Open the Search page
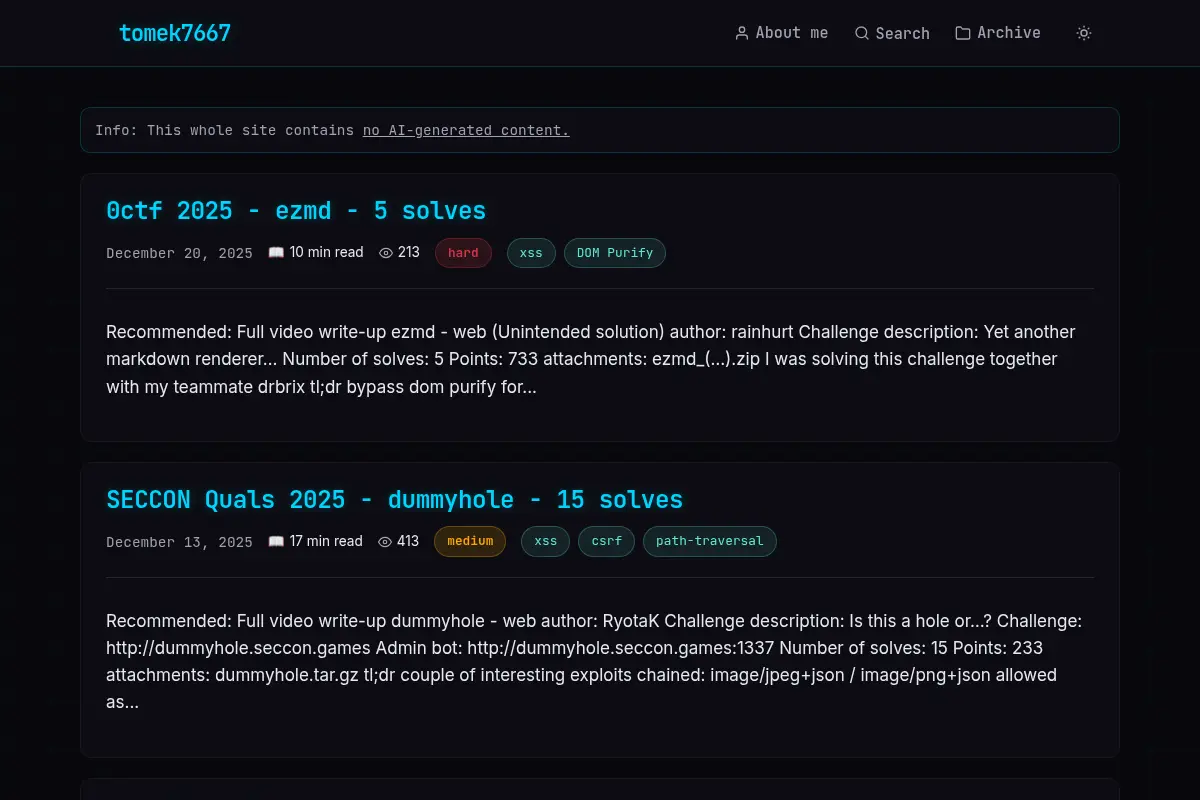This screenshot has width=1200, height=800. click(892, 33)
